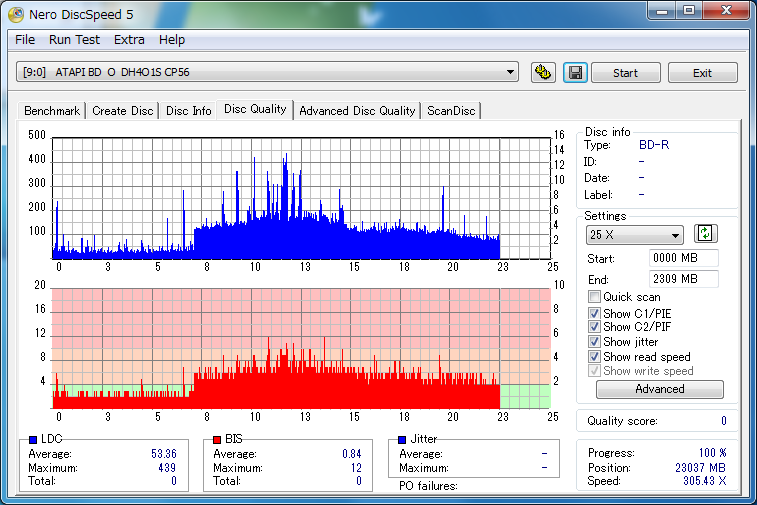Image resolution: width=757 pixels, height=505 pixels.
Task: Click the blue Jitter legend square
Action: tap(402, 439)
